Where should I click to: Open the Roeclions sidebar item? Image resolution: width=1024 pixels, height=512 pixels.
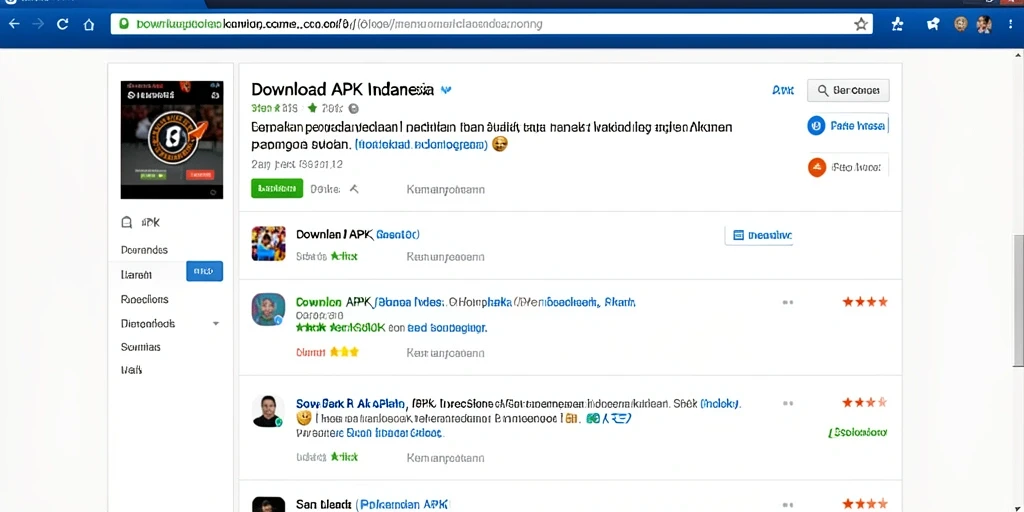point(144,300)
